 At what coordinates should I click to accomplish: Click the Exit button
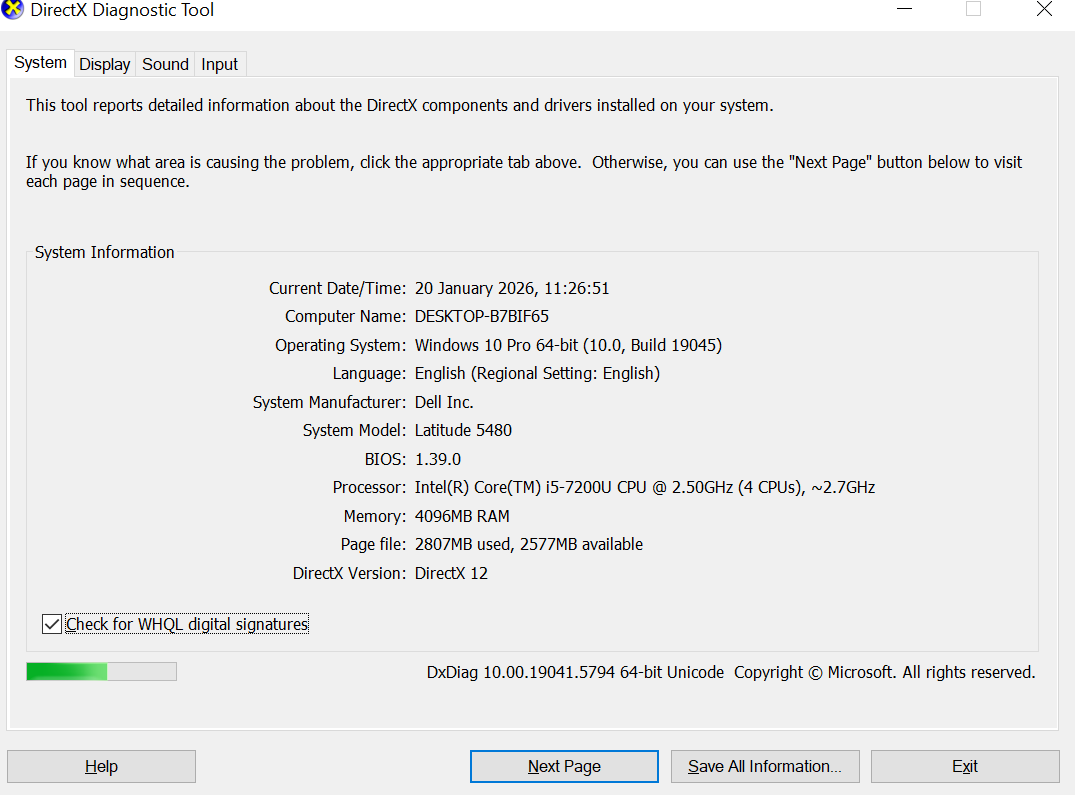[x=964, y=766]
